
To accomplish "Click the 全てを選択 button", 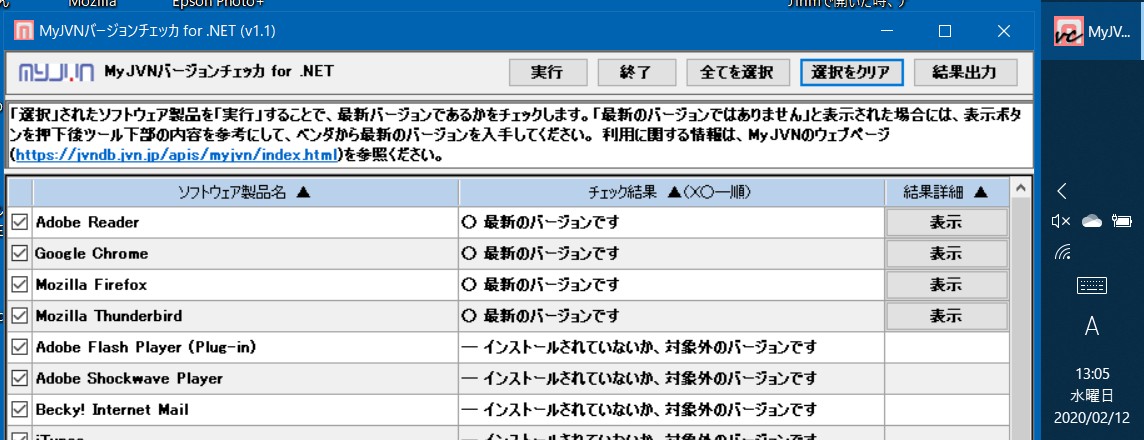I will [736, 72].
